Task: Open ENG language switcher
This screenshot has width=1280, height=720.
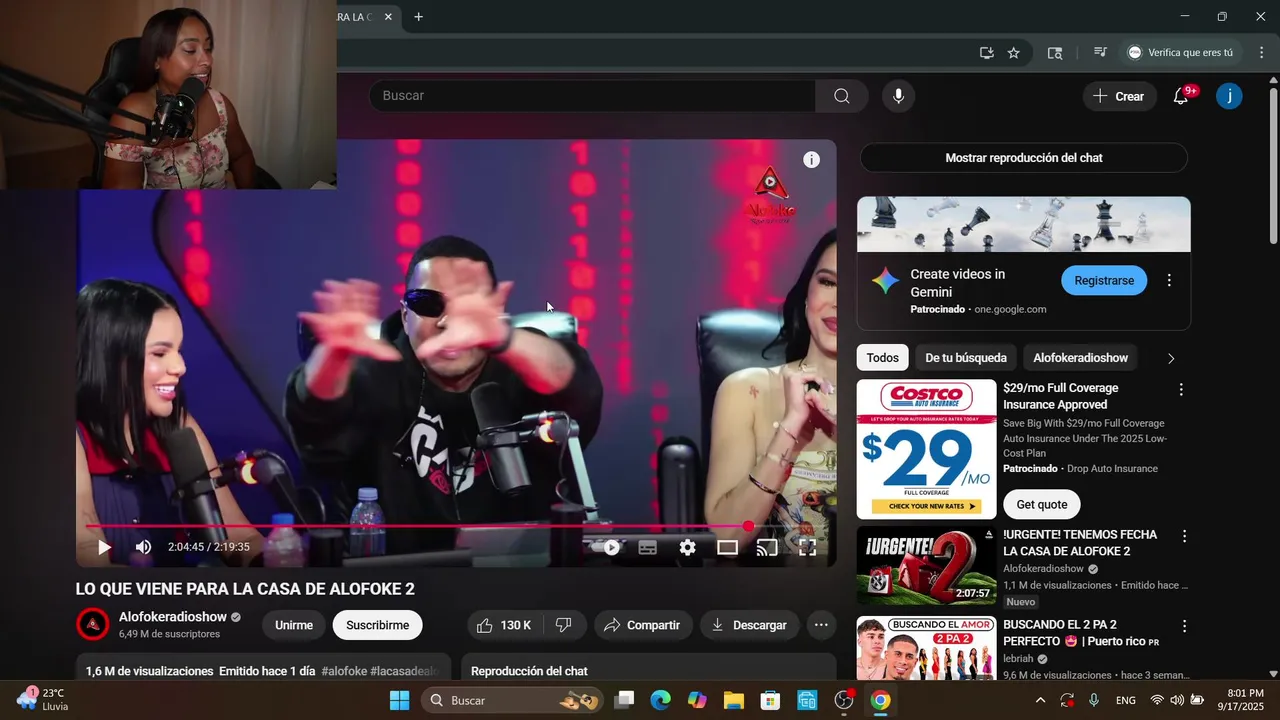Action: [x=1125, y=700]
